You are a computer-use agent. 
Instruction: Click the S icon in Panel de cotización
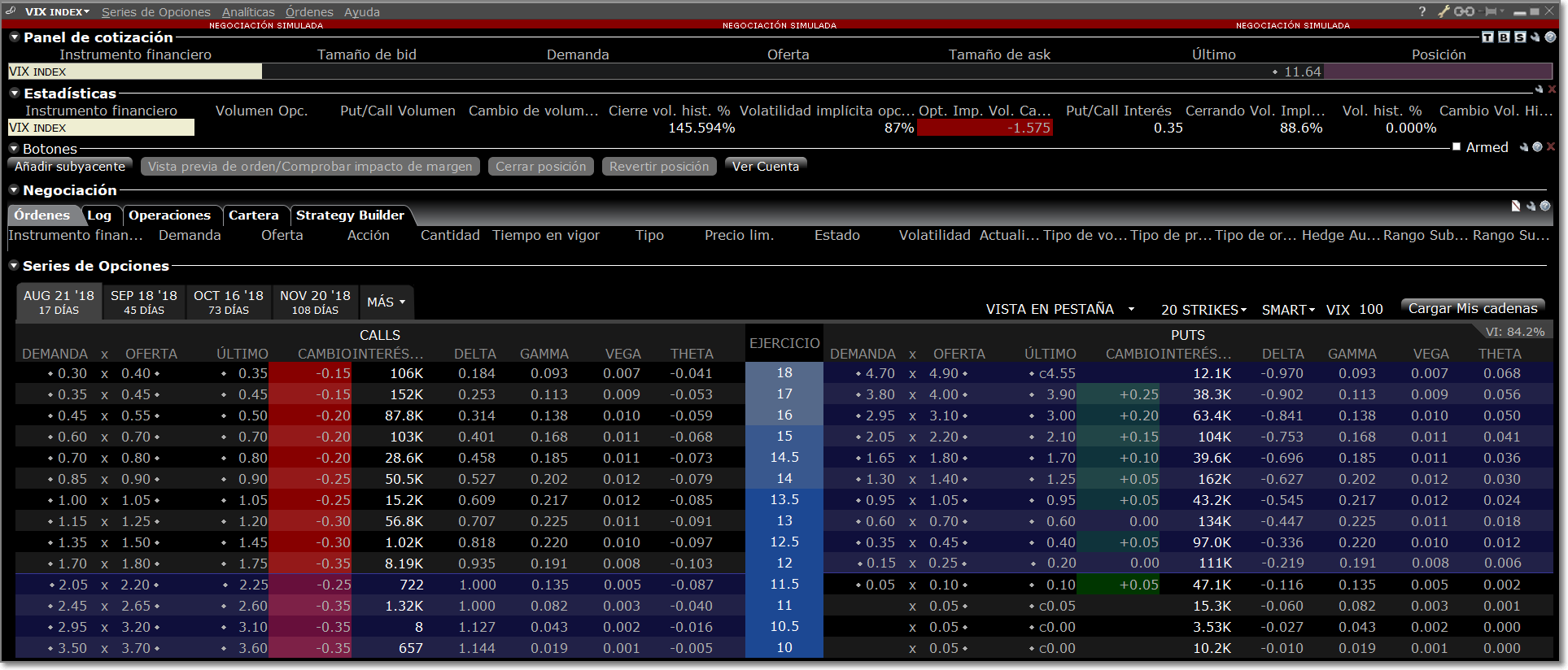[1519, 37]
